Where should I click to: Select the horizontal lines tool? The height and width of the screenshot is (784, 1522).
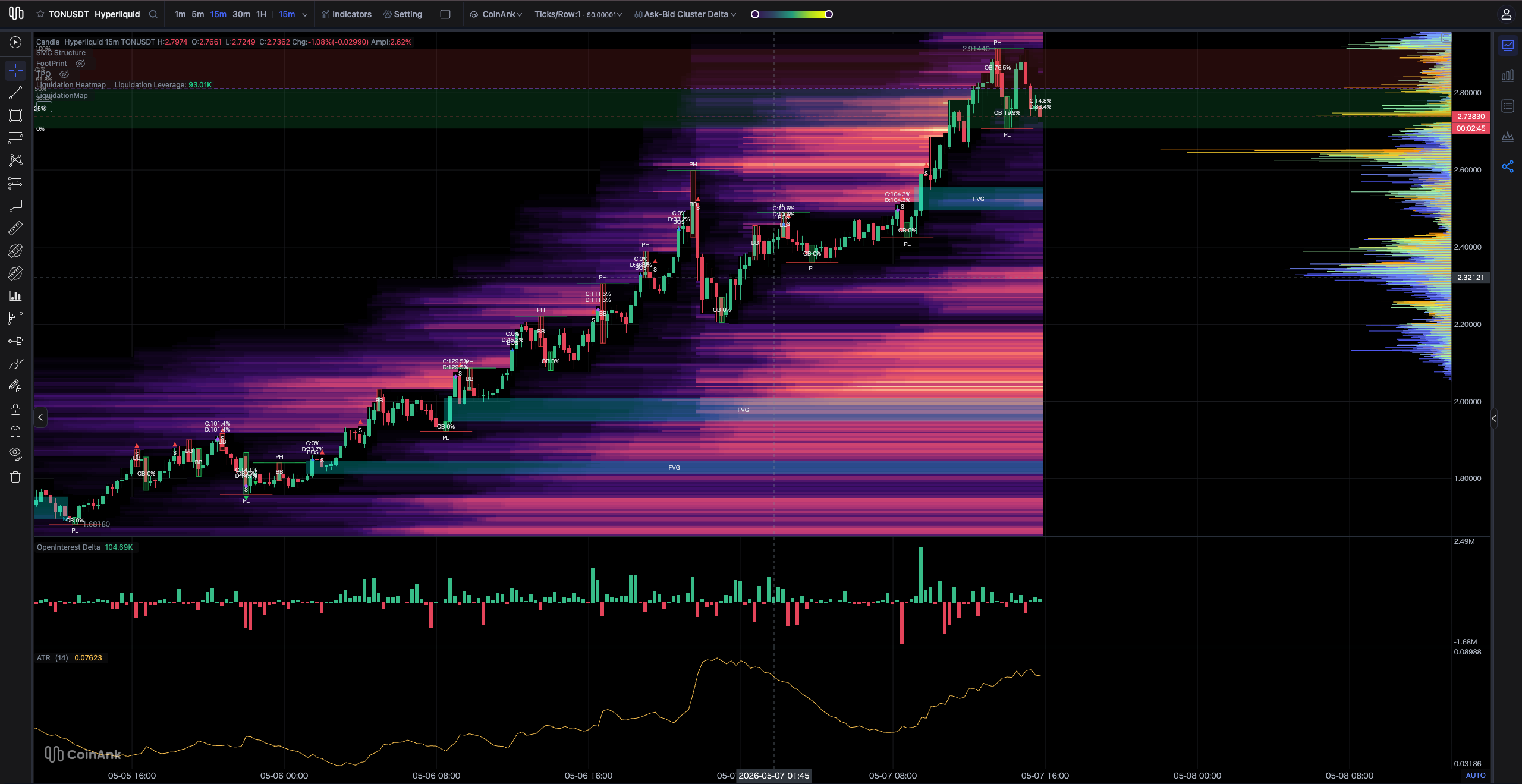tap(15, 138)
